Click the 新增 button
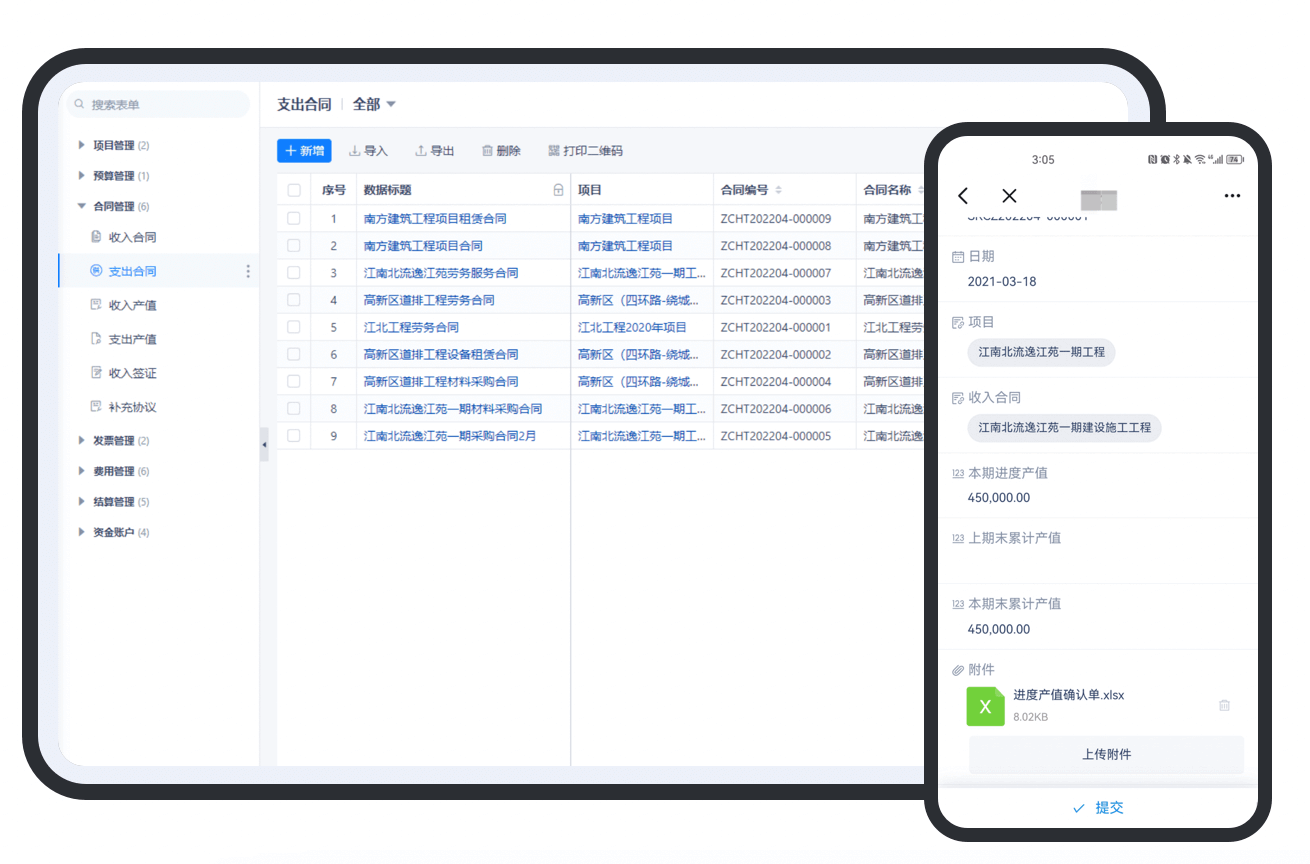 [x=304, y=151]
